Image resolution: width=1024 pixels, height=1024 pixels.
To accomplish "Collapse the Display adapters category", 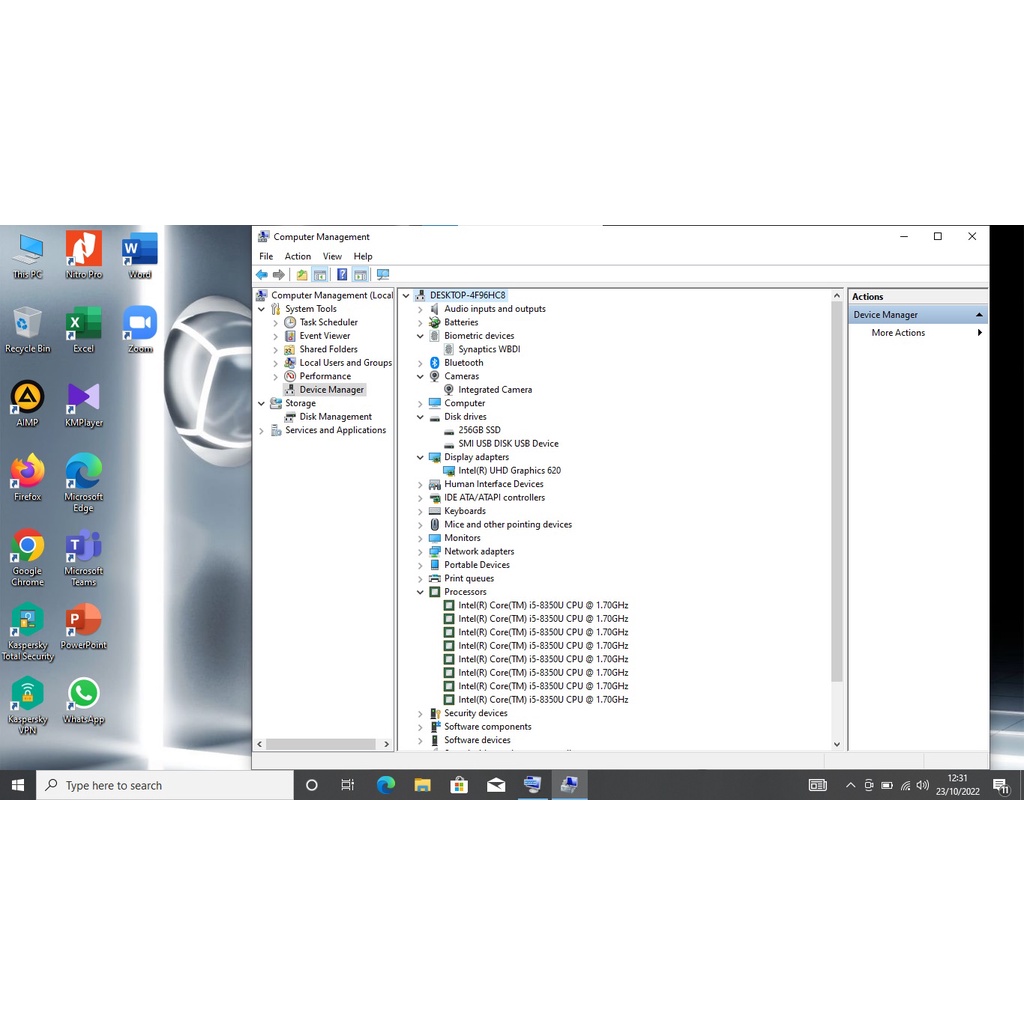I will click(420, 458).
